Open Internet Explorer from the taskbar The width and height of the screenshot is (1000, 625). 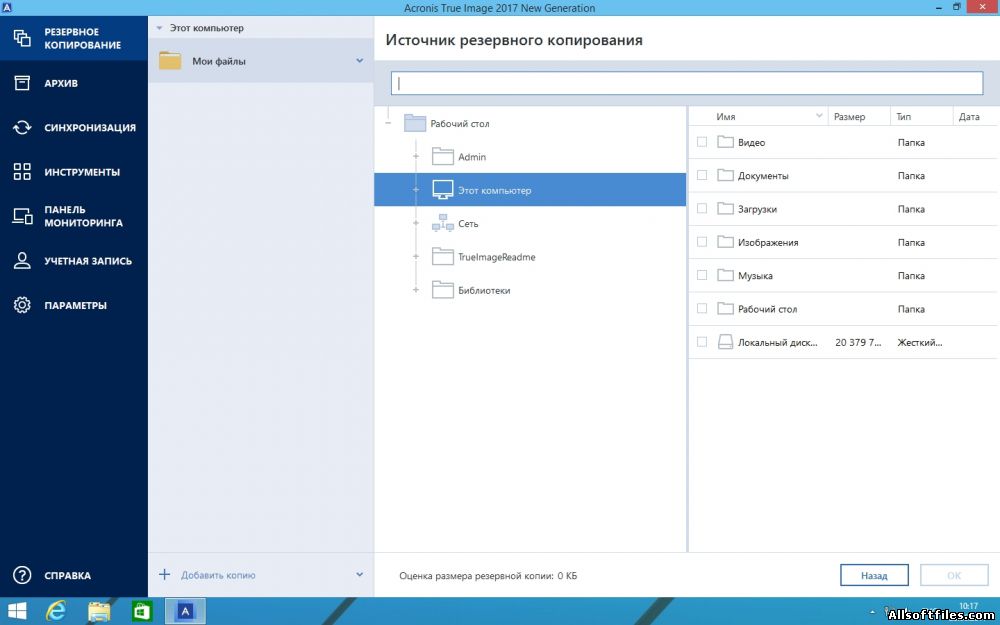click(x=56, y=611)
